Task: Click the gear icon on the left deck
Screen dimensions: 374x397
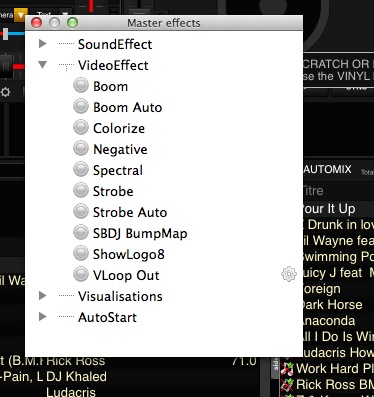Action: point(5,92)
